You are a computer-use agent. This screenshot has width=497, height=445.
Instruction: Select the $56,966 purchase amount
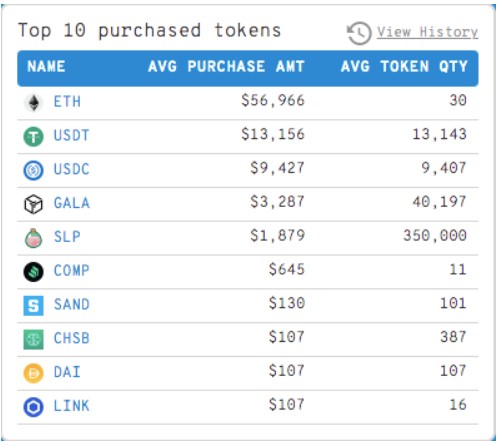pos(273,101)
